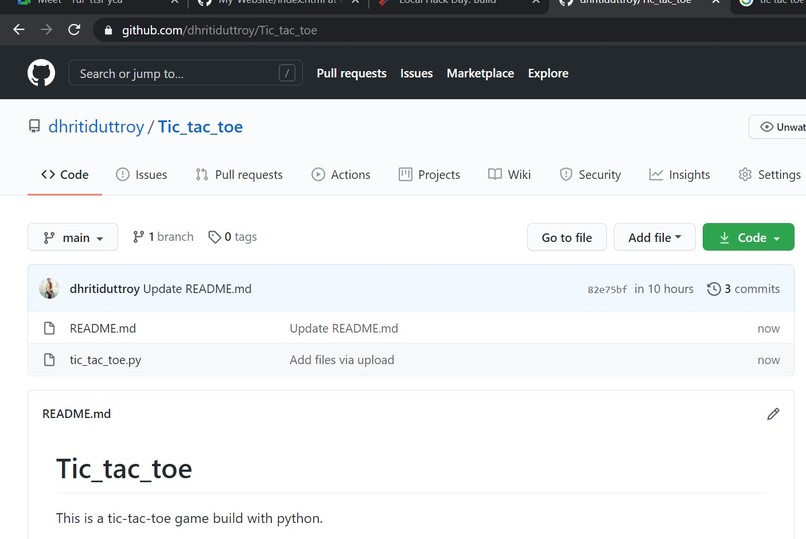View the 1 branch link
The height and width of the screenshot is (539, 806).
click(x=163, y=237)
